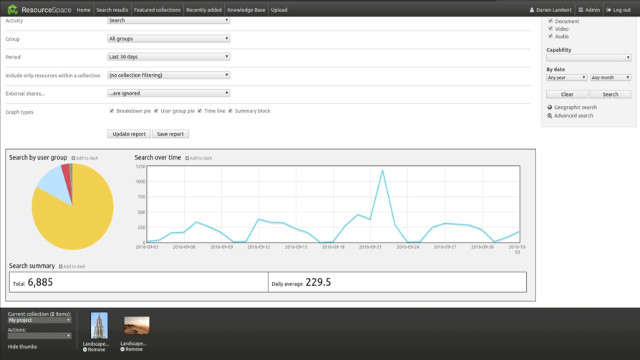Toggle the Document checkbox
This screenshot has width=640, height=360.
551,21
